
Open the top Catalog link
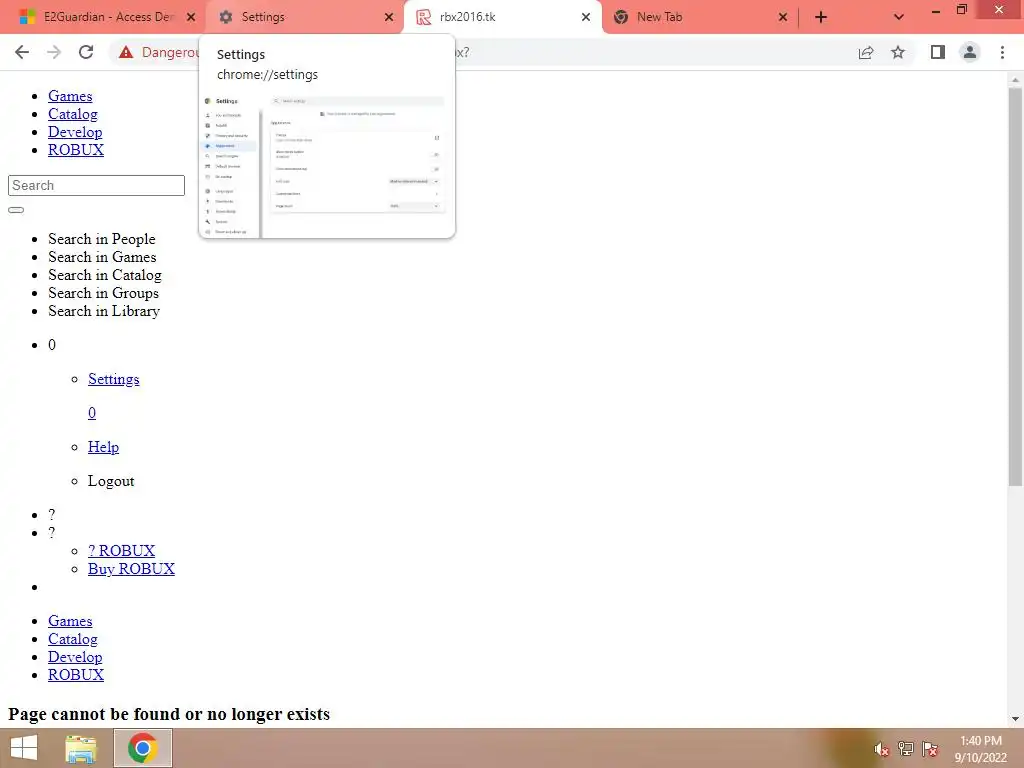point(72,114)
